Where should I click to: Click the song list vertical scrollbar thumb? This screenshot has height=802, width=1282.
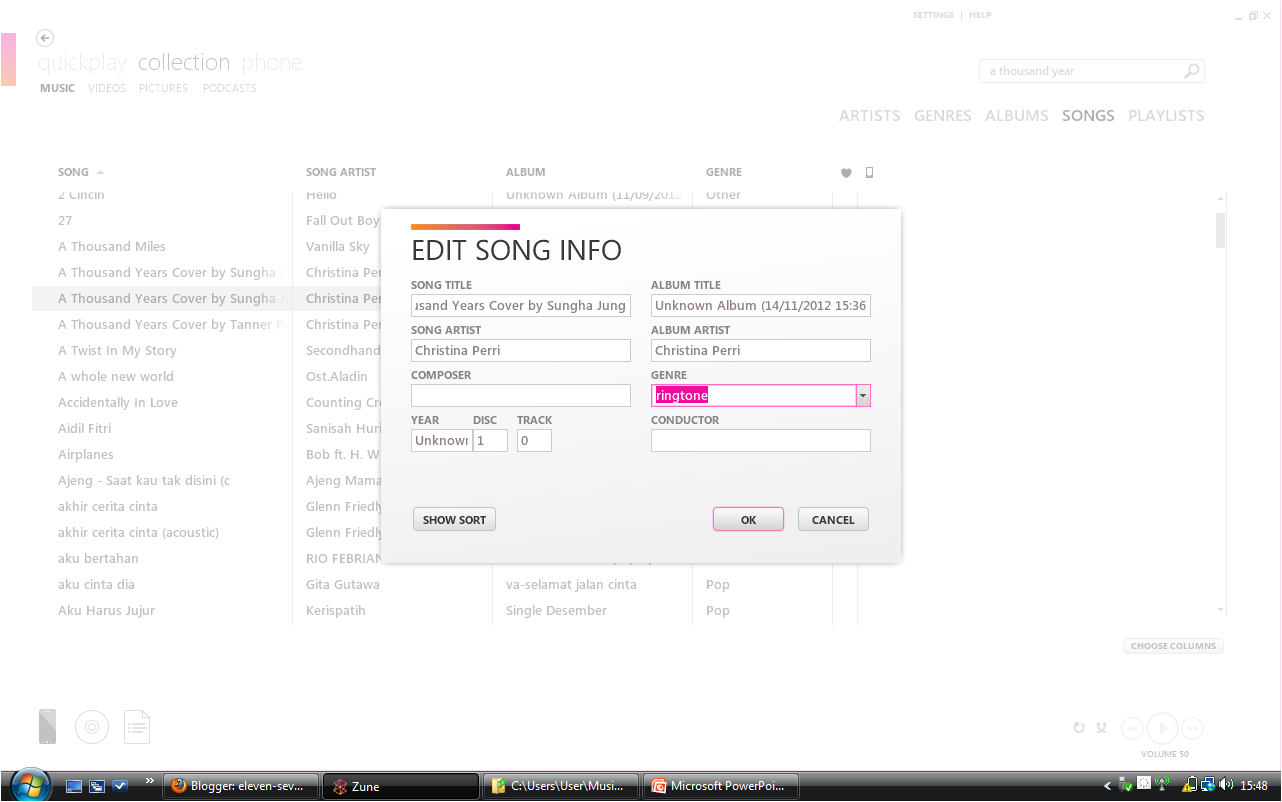[1220, 229]
